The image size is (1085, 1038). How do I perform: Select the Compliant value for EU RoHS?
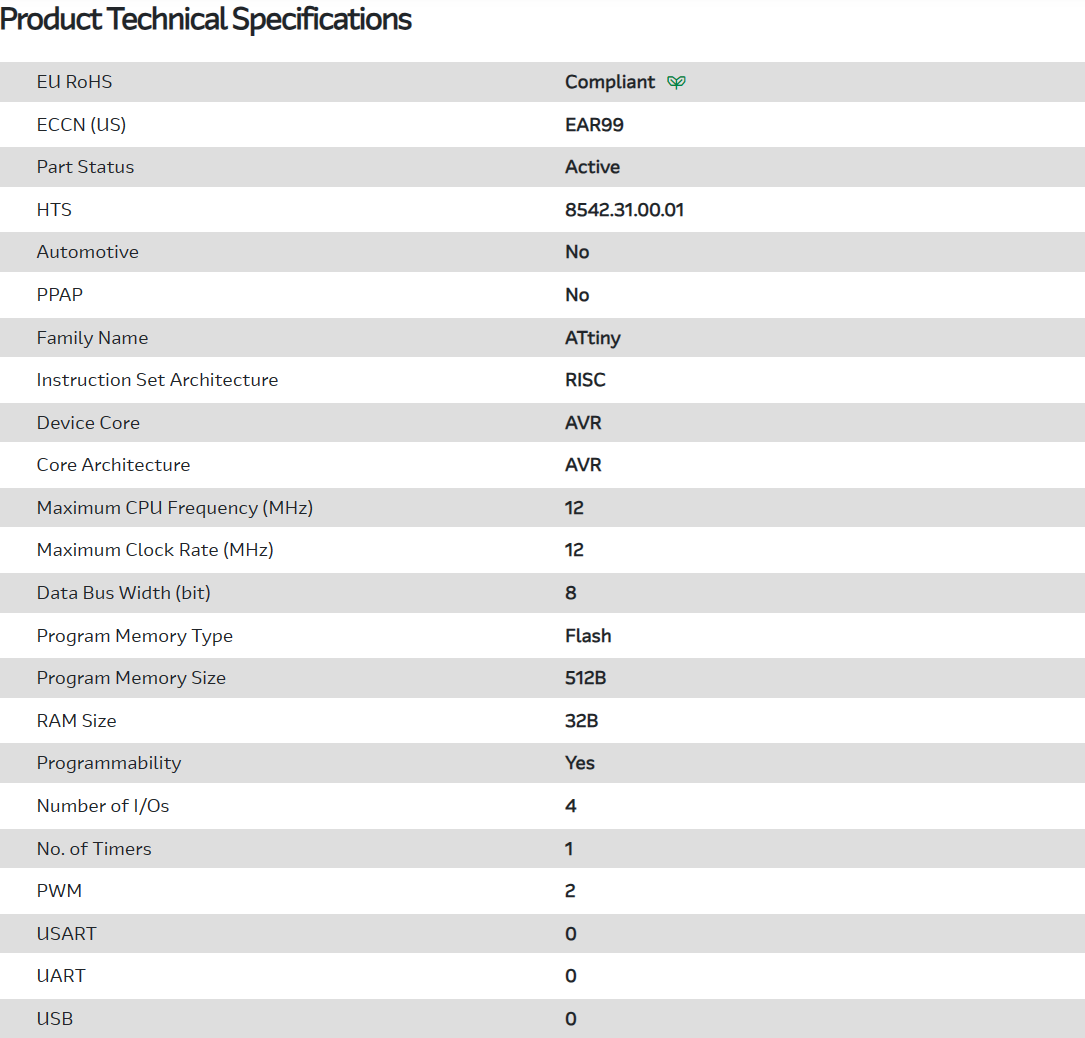(x=610, y=82)
